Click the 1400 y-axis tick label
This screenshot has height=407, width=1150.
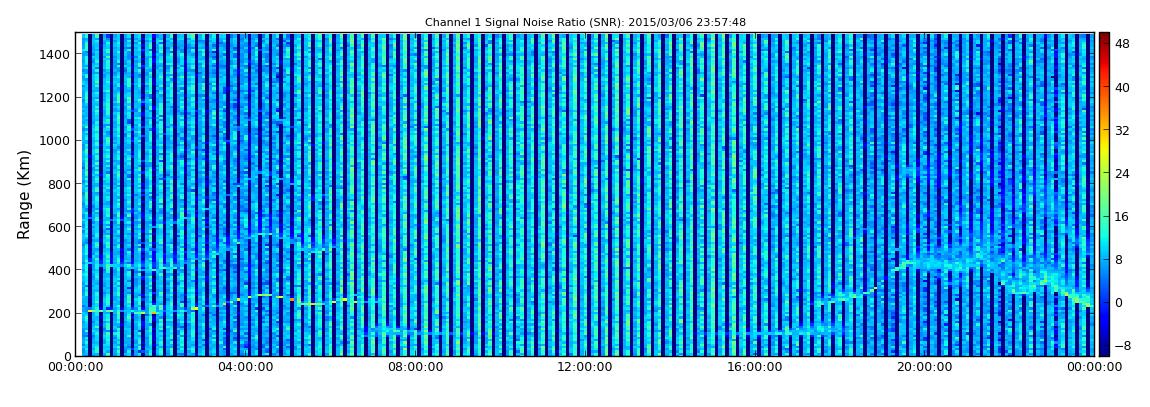point(56,54)
